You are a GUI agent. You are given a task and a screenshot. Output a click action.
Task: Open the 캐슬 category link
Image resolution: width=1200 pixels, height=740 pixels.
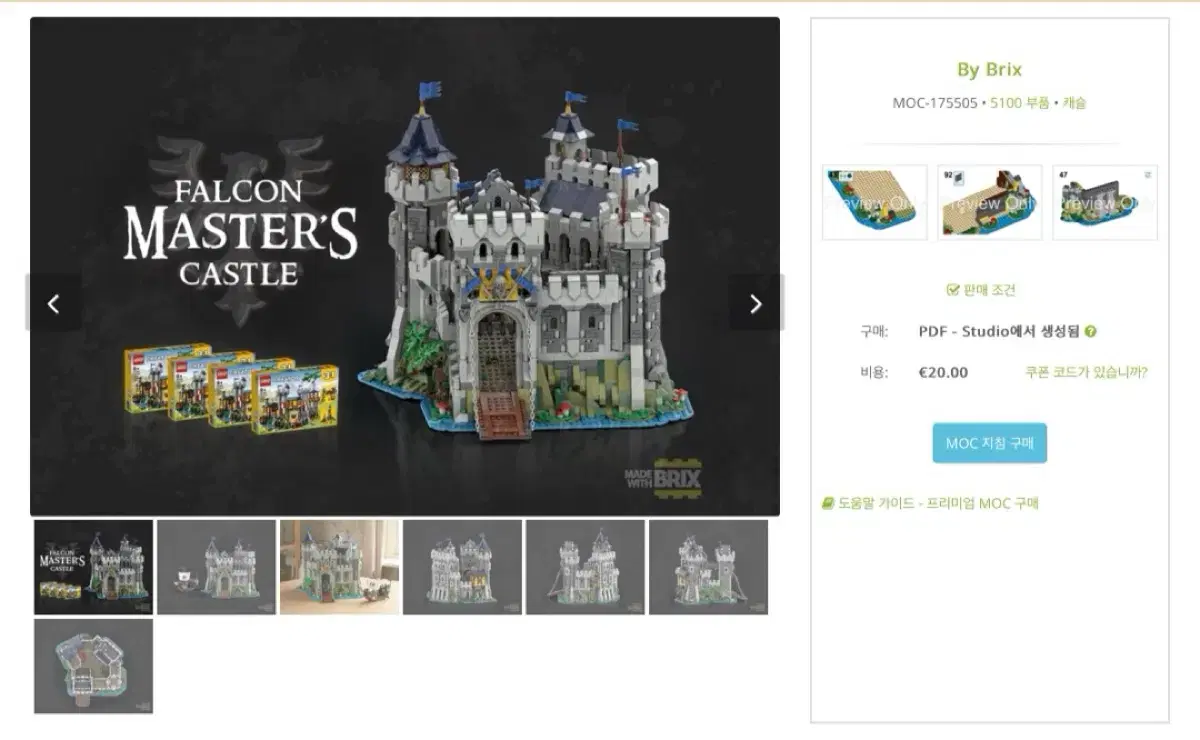[x=1074, y=102]
